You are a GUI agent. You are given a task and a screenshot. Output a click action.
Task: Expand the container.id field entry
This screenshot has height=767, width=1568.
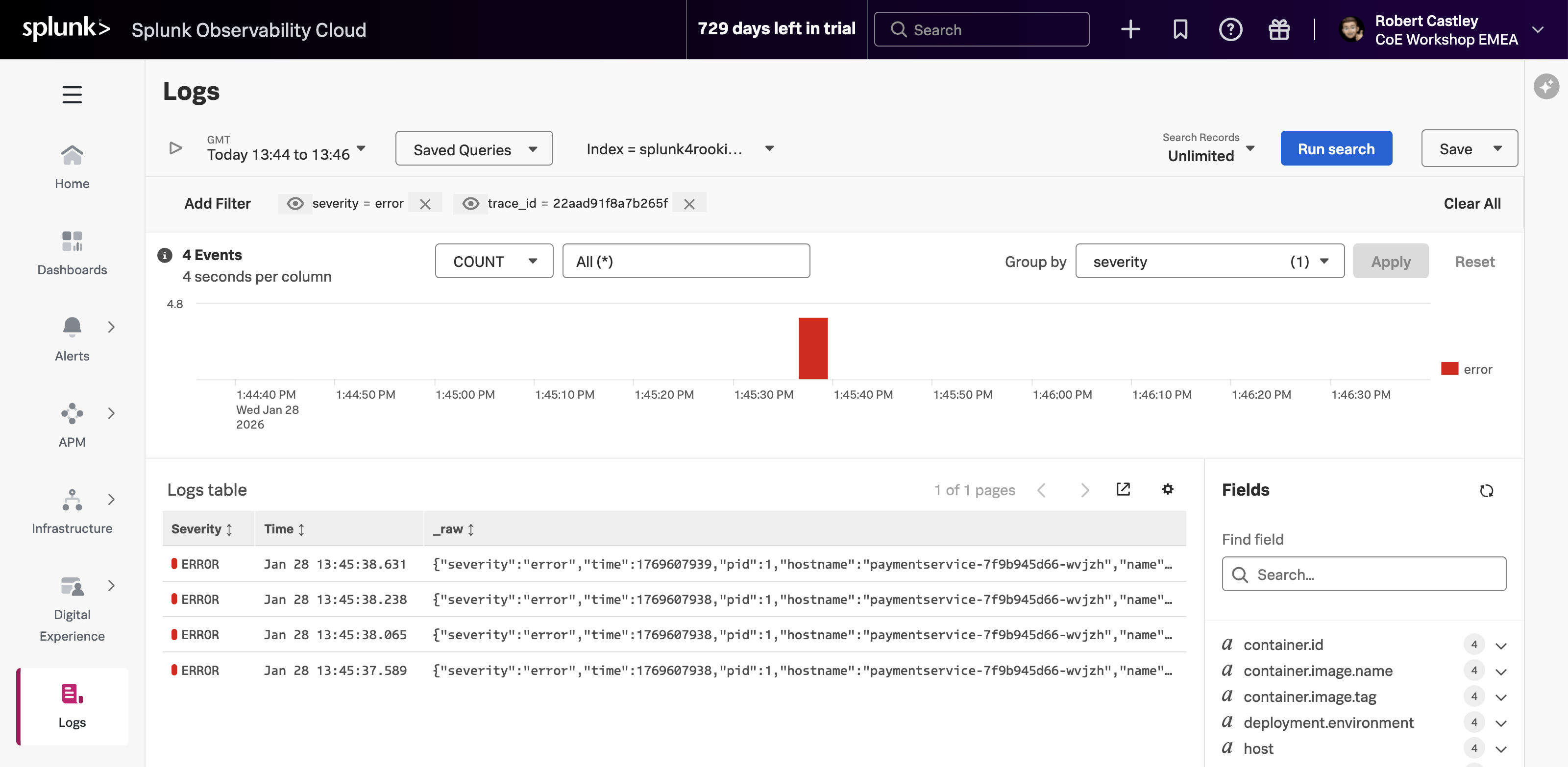[x=1501, y=645]
